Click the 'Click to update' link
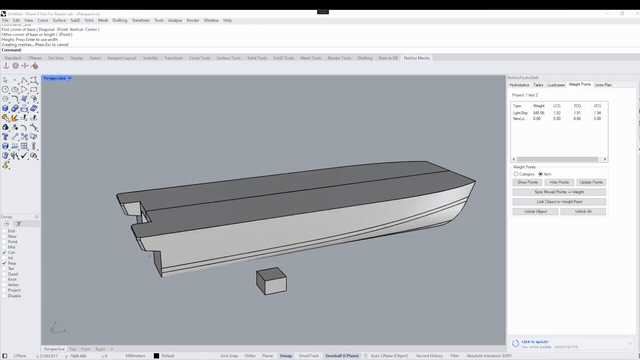640x360 pixels. coord(535,342)
